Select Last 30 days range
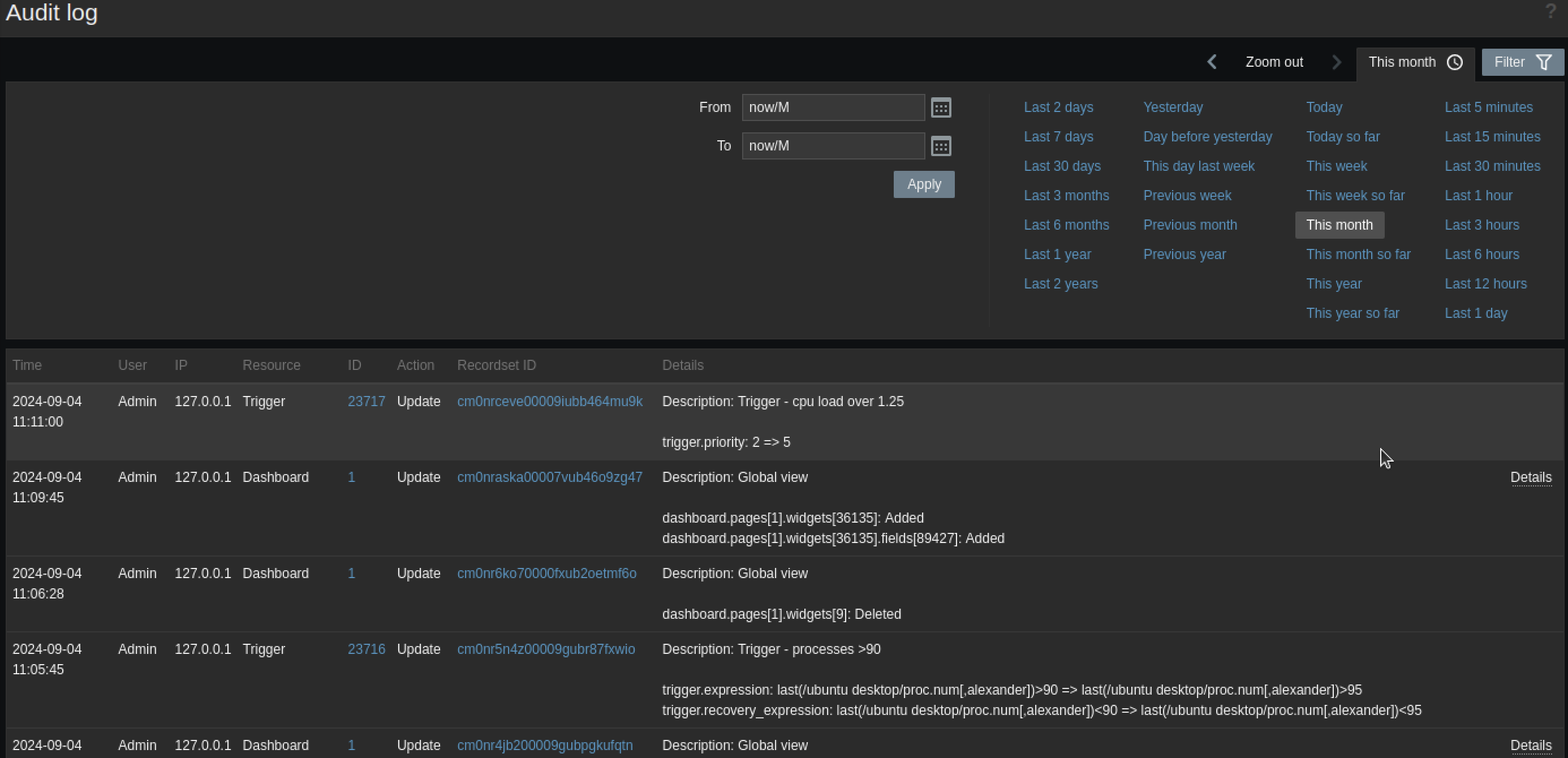Image resolution: width=1568 pixels, height=758 pixels. [1062, 166]
